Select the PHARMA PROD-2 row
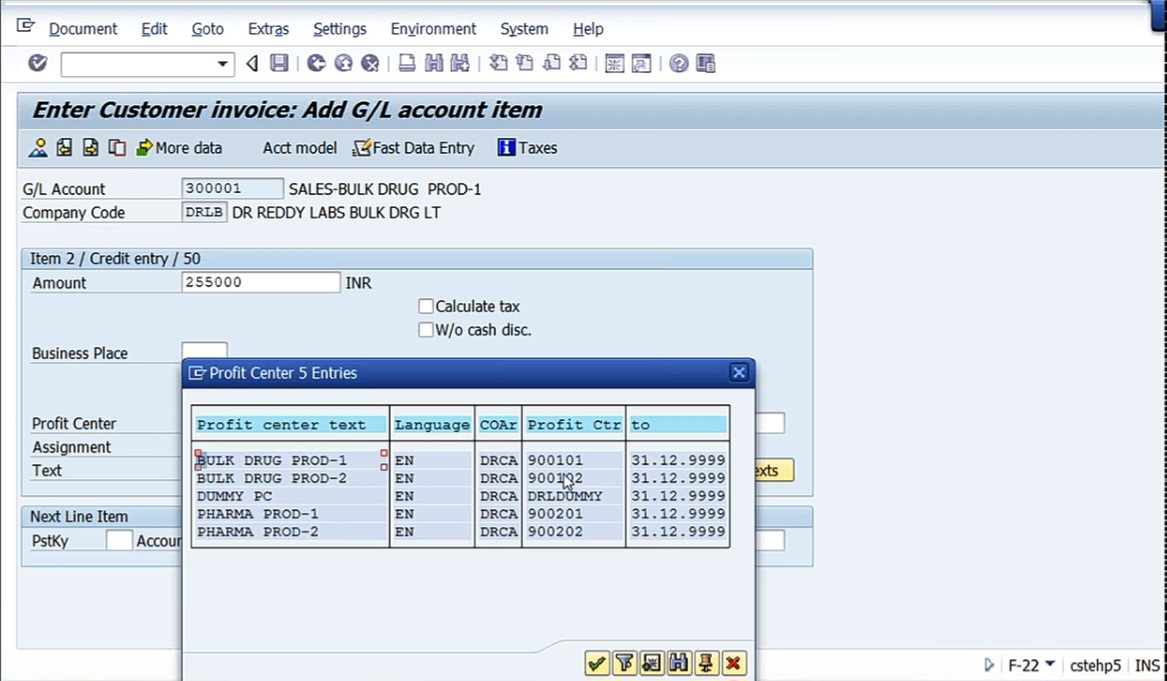1167x681 pixels. tap(461, 531)
